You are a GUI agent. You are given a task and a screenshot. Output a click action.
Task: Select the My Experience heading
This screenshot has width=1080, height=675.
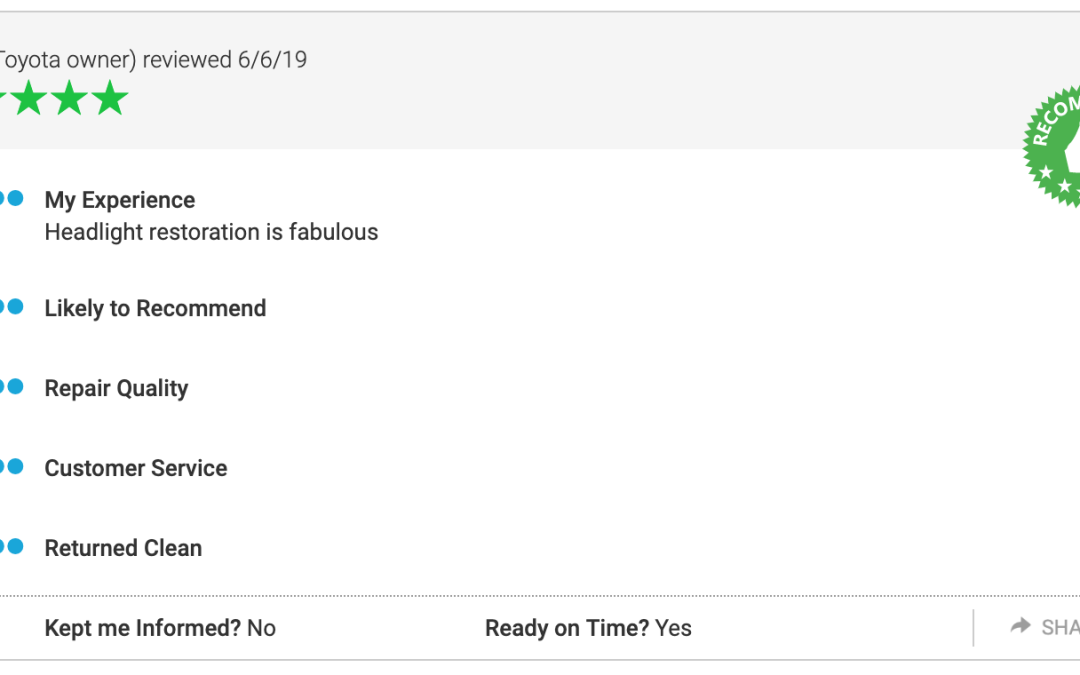pos(120,200)
